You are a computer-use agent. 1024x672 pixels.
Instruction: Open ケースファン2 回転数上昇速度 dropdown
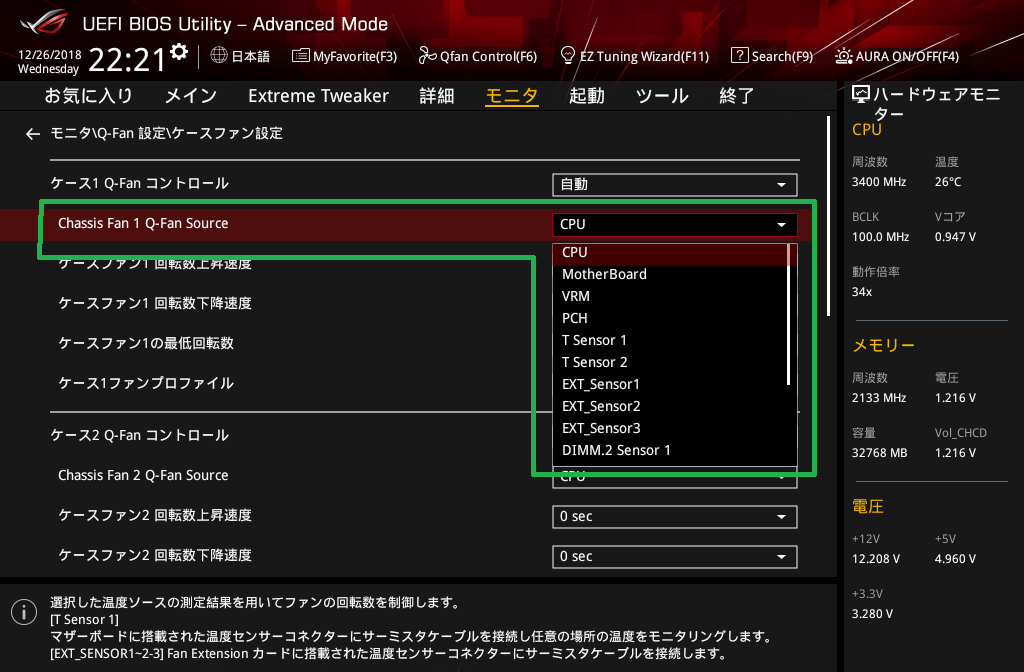[675, 517]
